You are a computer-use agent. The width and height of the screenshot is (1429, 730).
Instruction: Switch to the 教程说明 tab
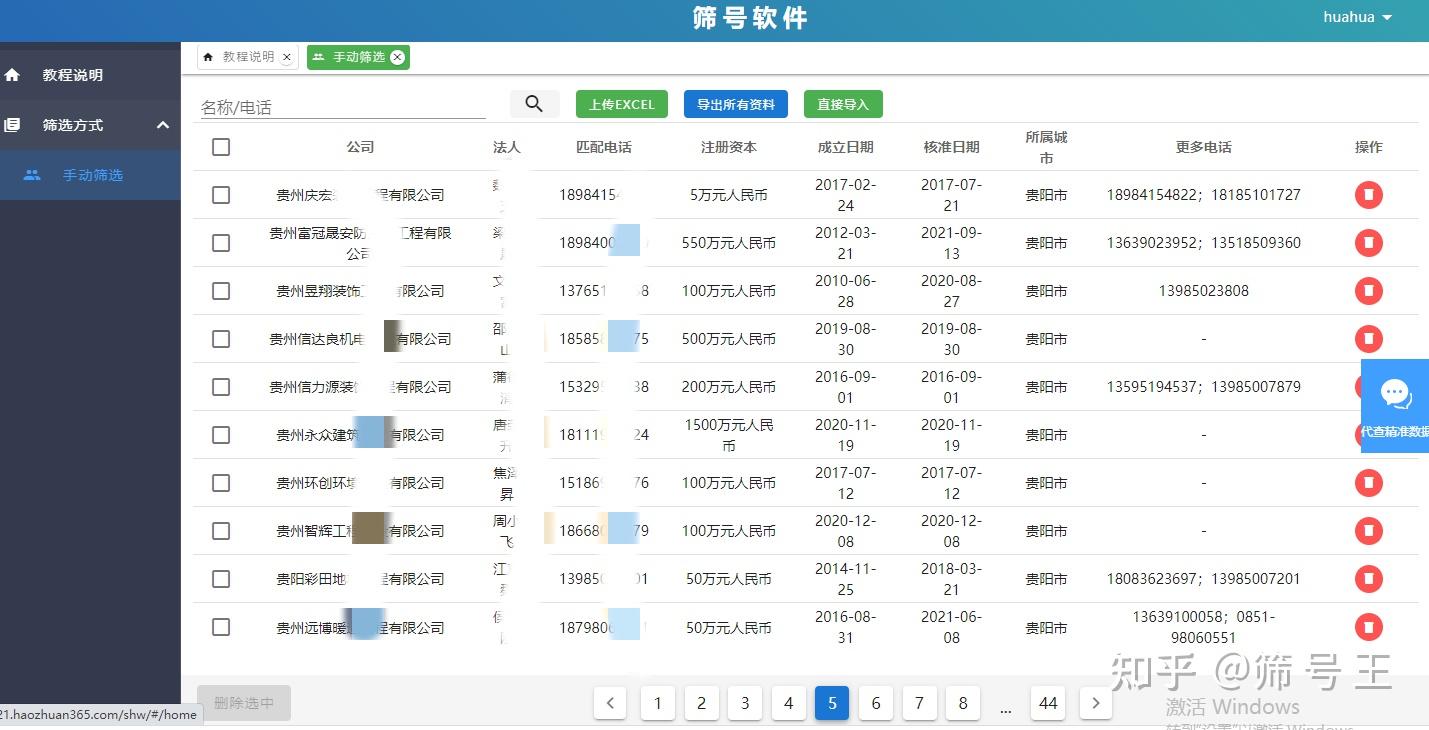click(246, 57)
